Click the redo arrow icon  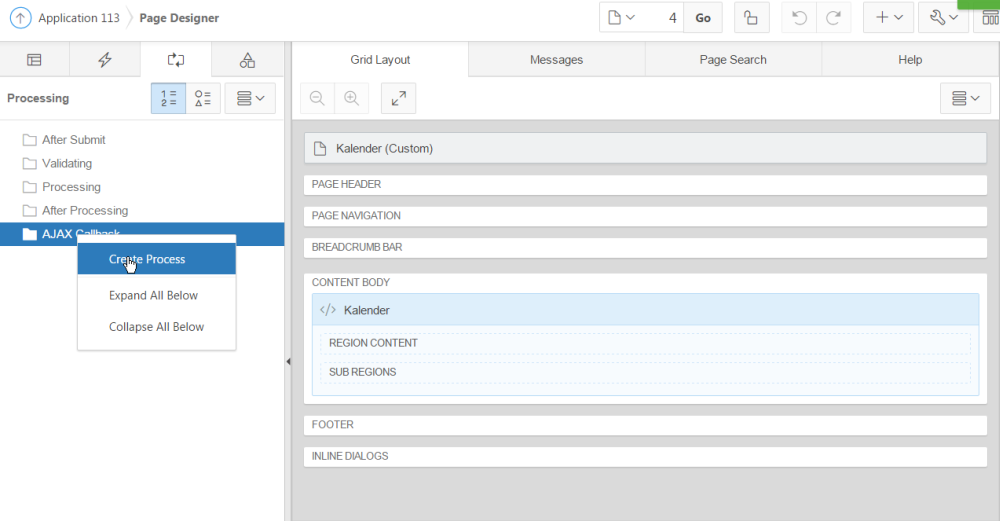tap(833, 18)
